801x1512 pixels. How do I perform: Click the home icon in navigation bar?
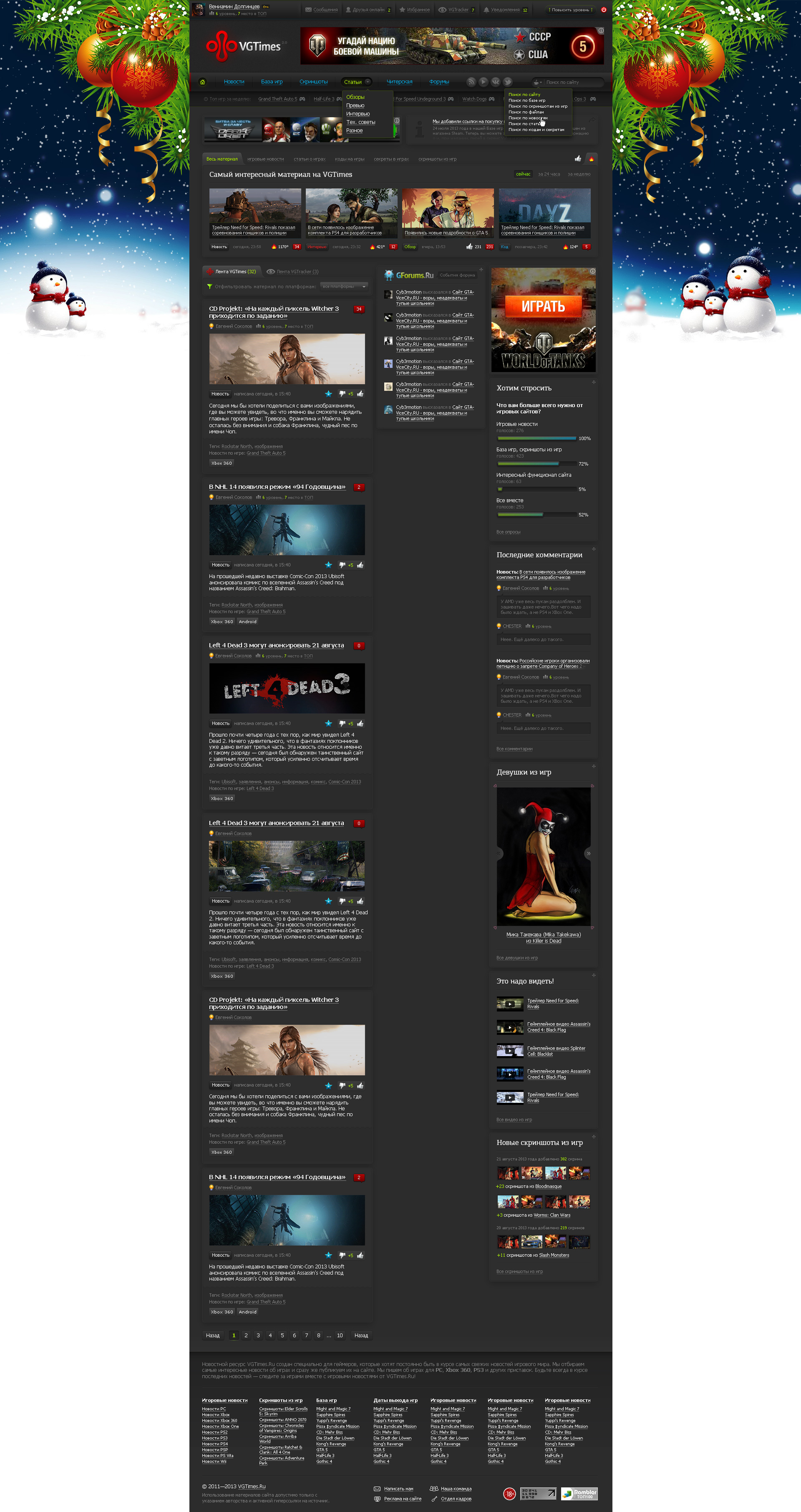point(203,82)
